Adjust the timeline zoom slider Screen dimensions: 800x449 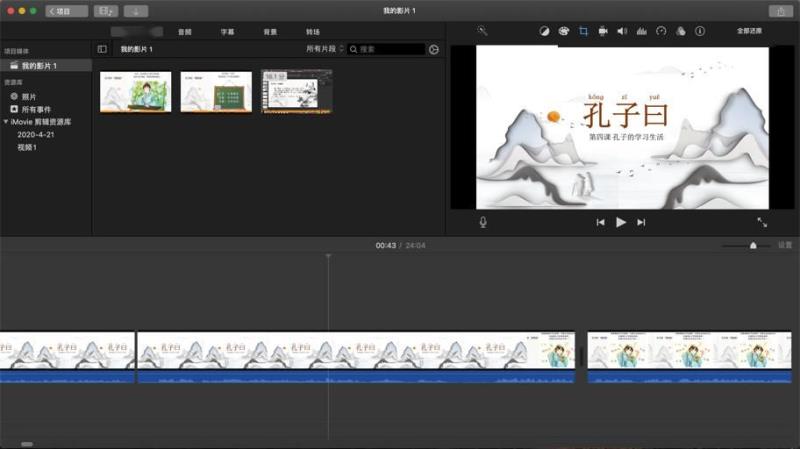[x=753, y=245]
